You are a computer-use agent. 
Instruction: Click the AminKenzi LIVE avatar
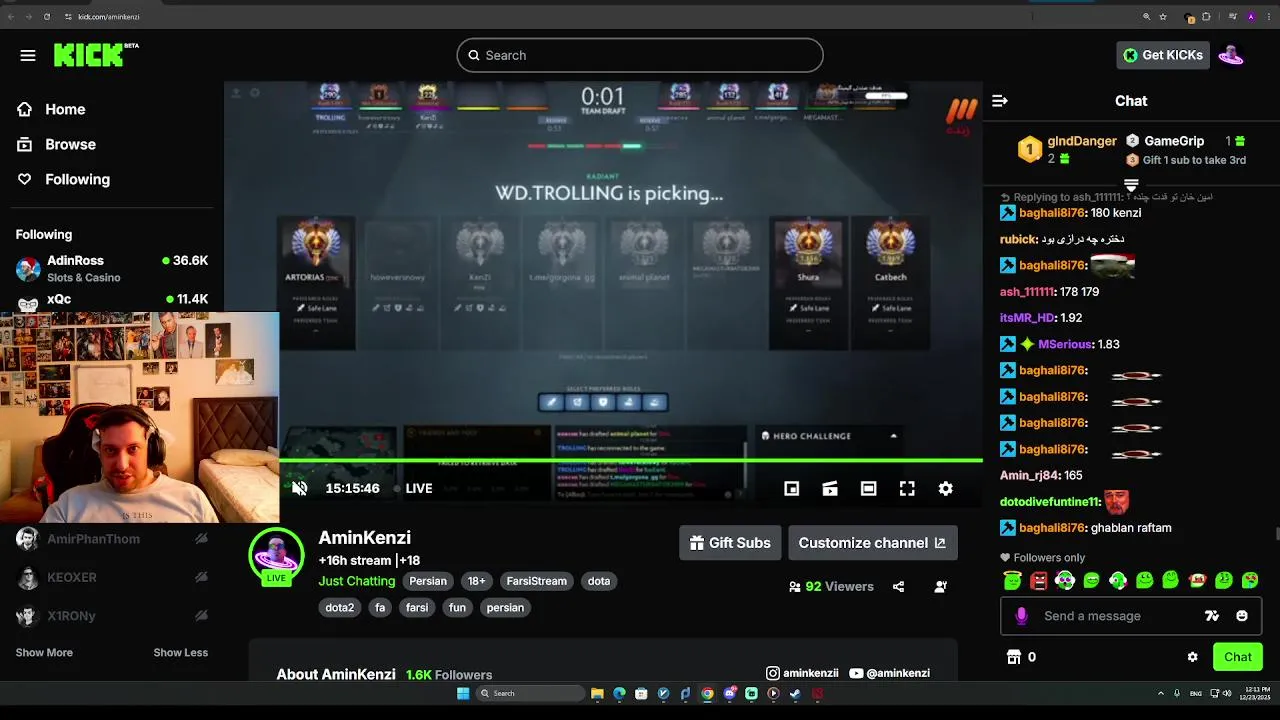point(276,556)
